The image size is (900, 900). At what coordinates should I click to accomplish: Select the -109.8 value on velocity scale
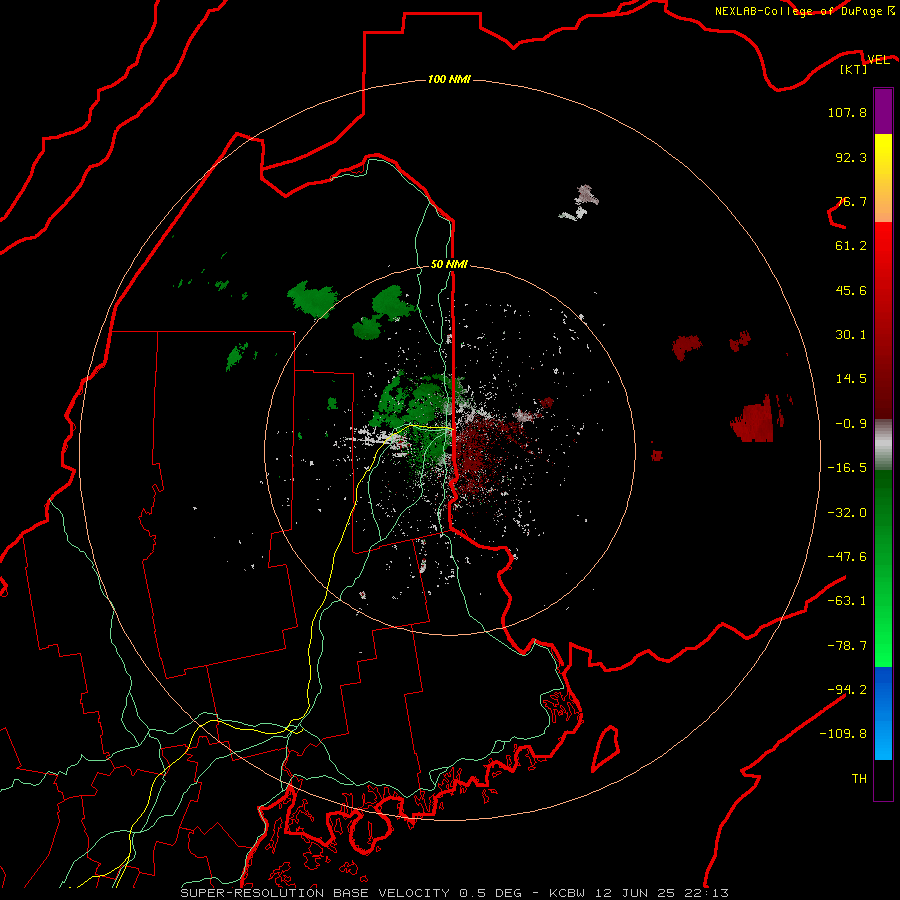point(843,734)
